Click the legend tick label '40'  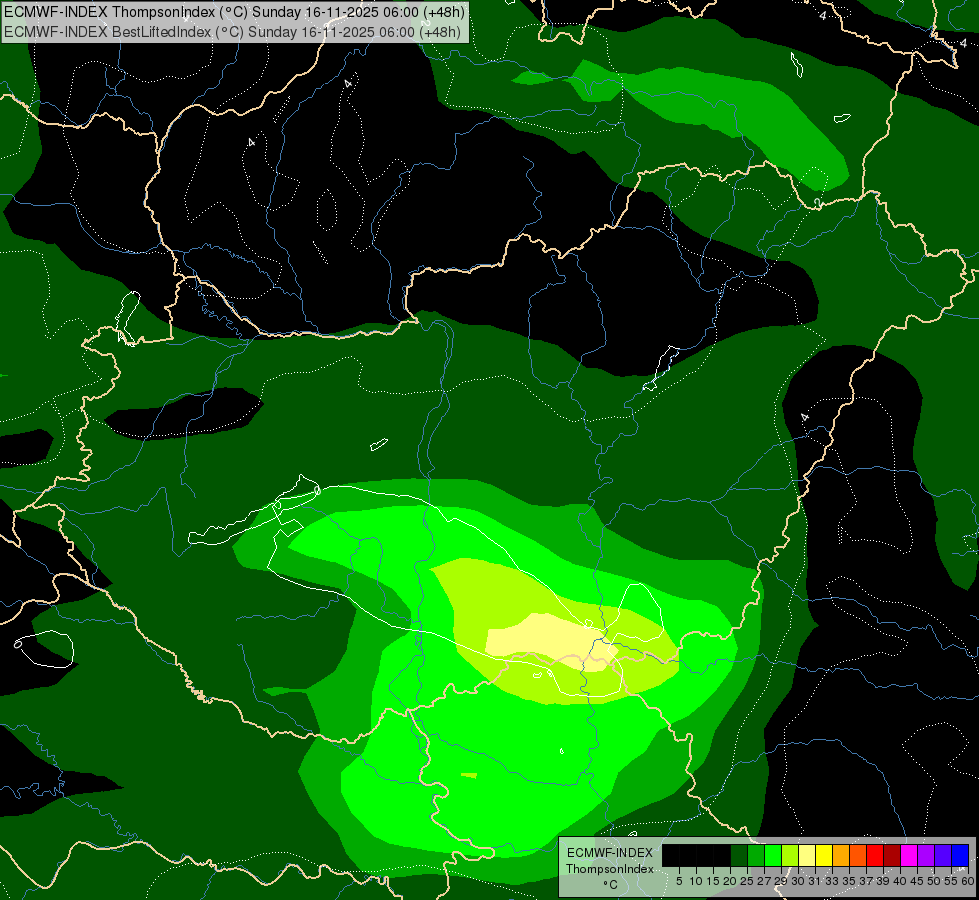point(900,881)
